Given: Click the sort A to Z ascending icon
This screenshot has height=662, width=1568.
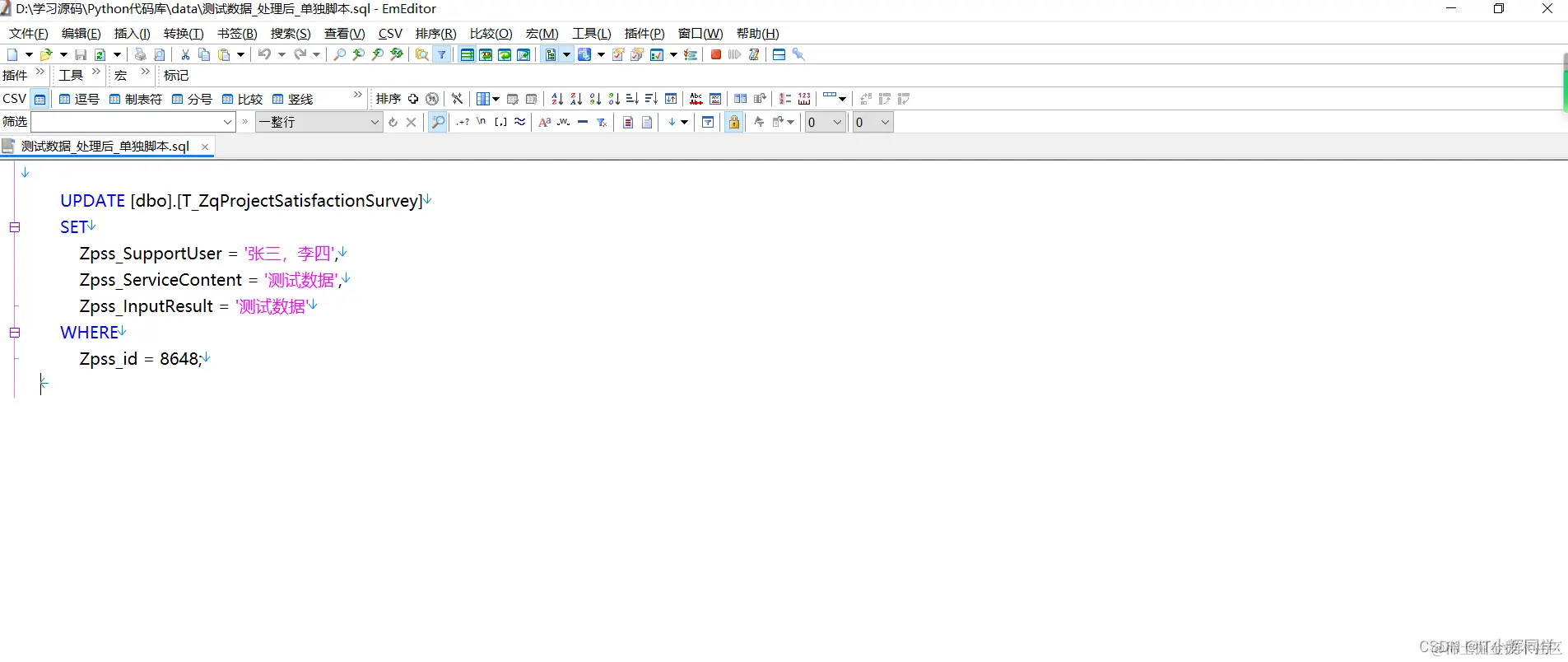Looking at the screenshot, I should pyautogui.click(x=557, y=99).
